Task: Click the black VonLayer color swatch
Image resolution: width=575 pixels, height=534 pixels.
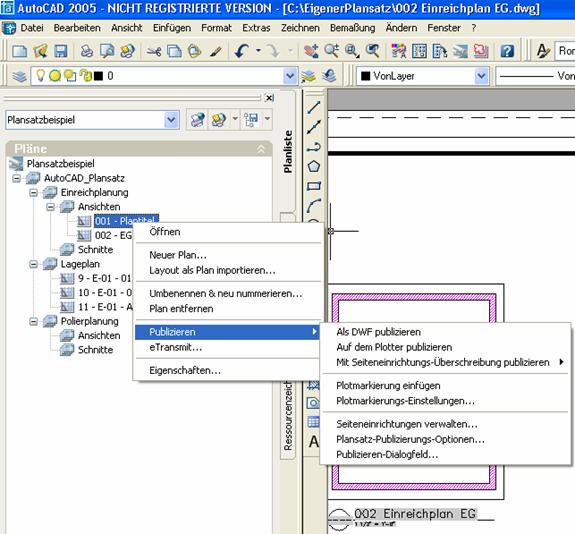Action: tap(365, 76)
